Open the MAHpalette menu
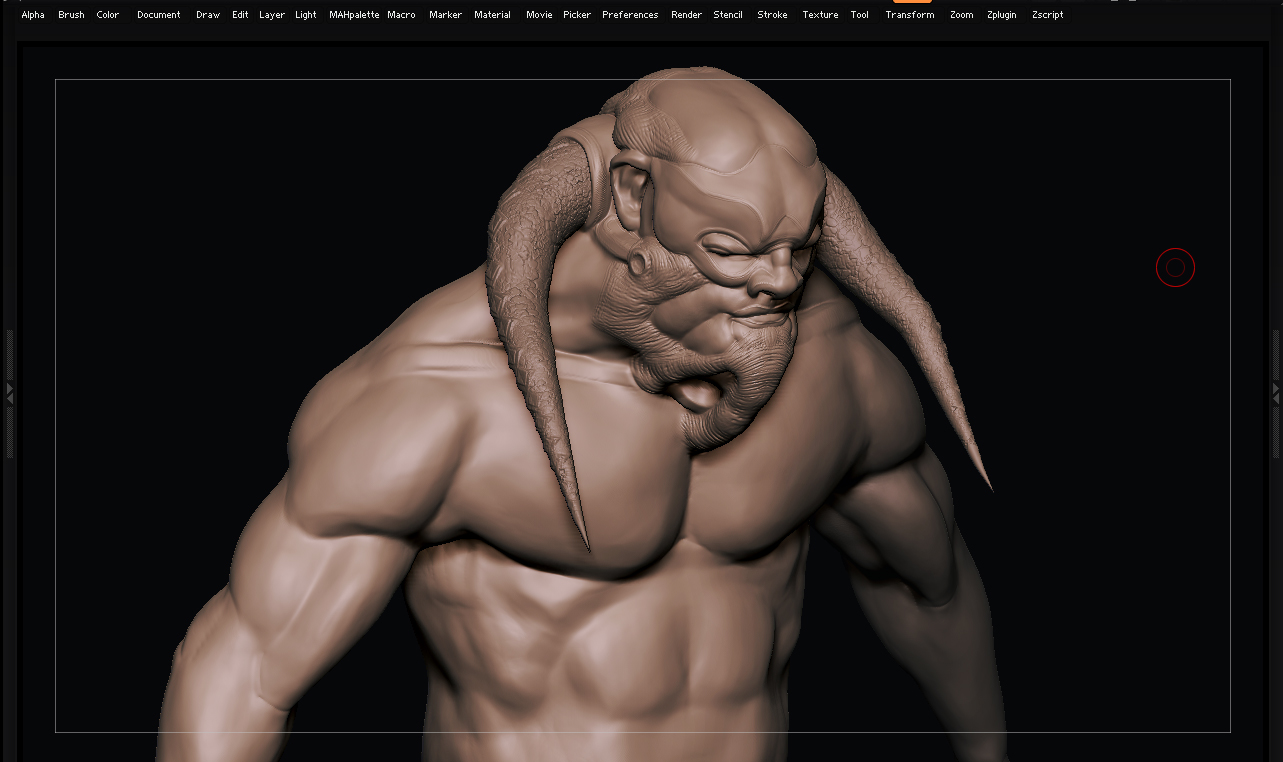Viewport: 1283px width, 762px height. click(x=354, y=15)
